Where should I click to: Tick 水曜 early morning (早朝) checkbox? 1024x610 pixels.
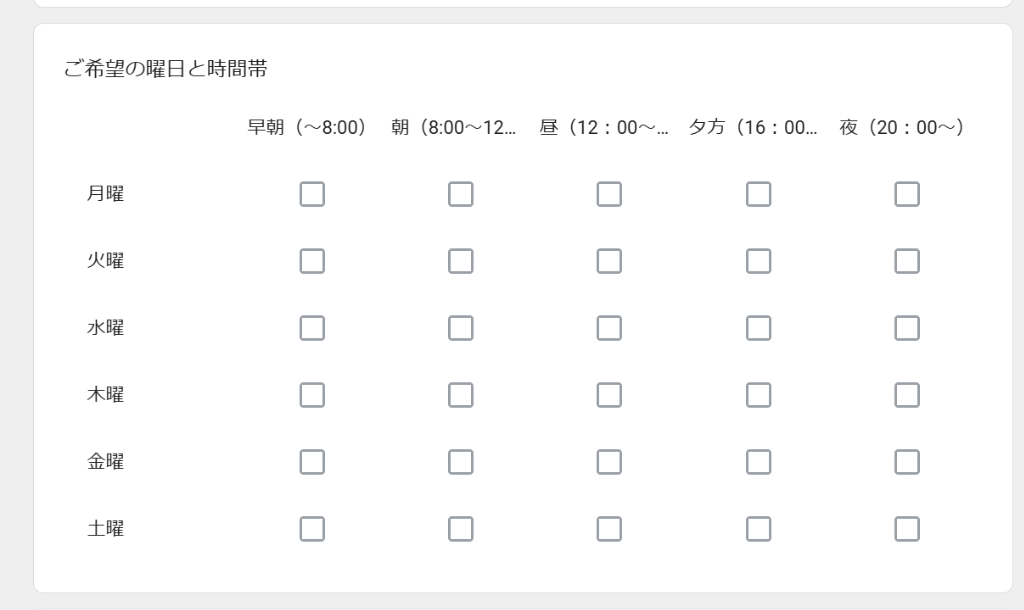pos(312,328)
